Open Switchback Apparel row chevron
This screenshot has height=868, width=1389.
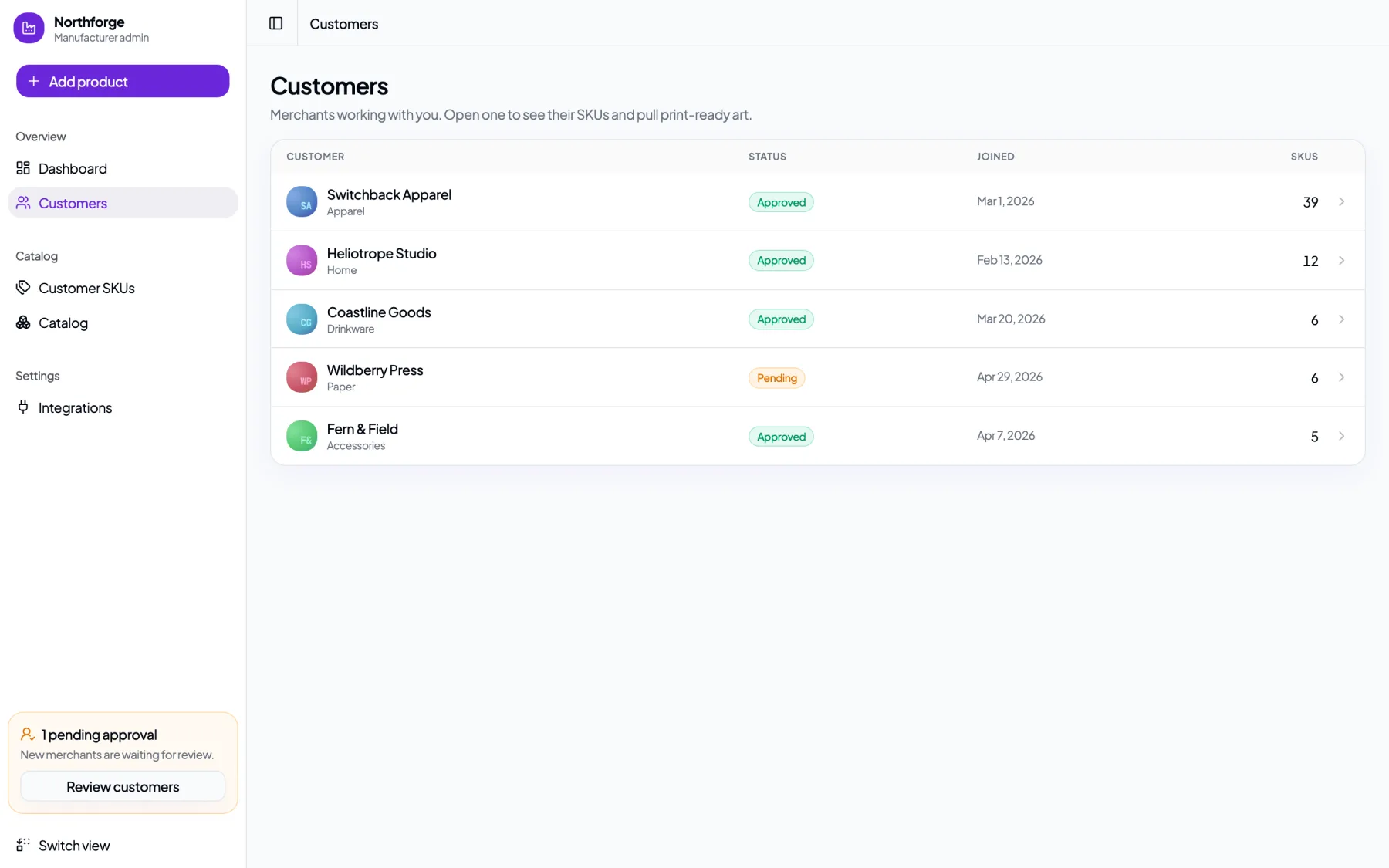[x=1341, y=201]
